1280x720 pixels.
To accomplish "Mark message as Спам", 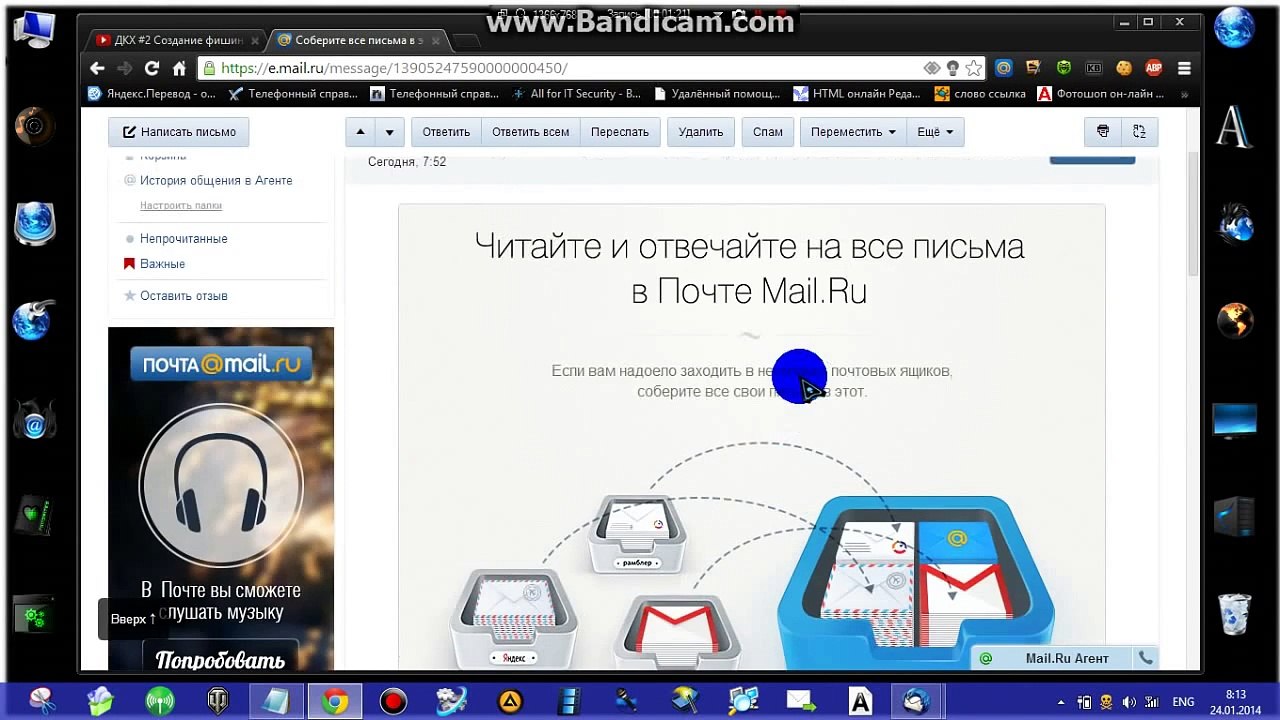I will 768,132.
